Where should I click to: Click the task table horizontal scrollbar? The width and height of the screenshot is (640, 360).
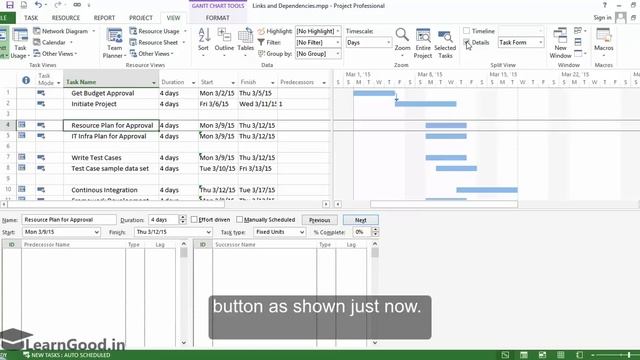tap(116, 204)
